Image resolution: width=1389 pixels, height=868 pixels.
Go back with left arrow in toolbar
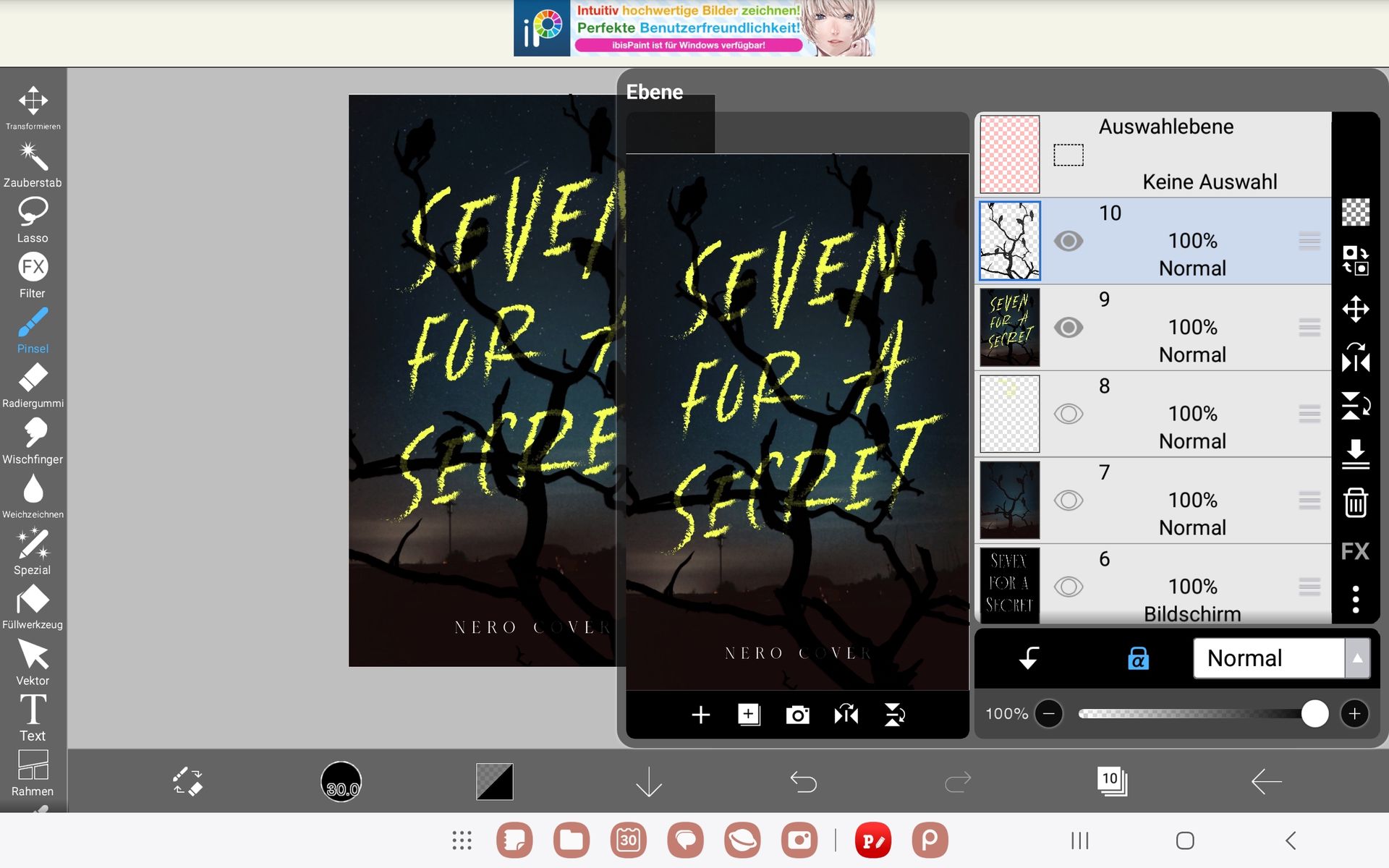1266,782
